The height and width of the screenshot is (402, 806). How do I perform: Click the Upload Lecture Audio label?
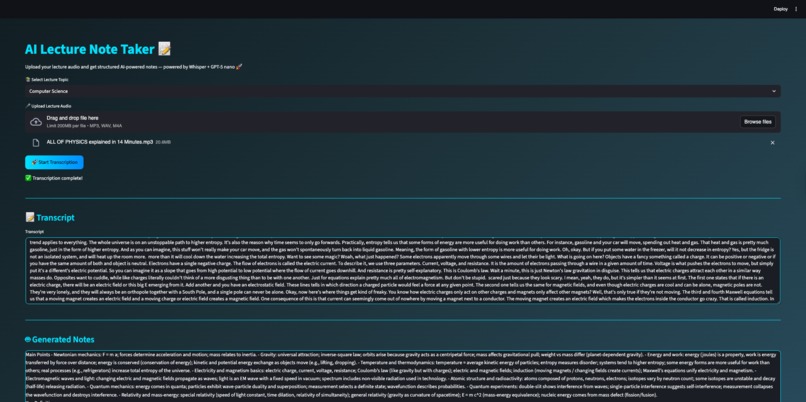pos(48,106)
